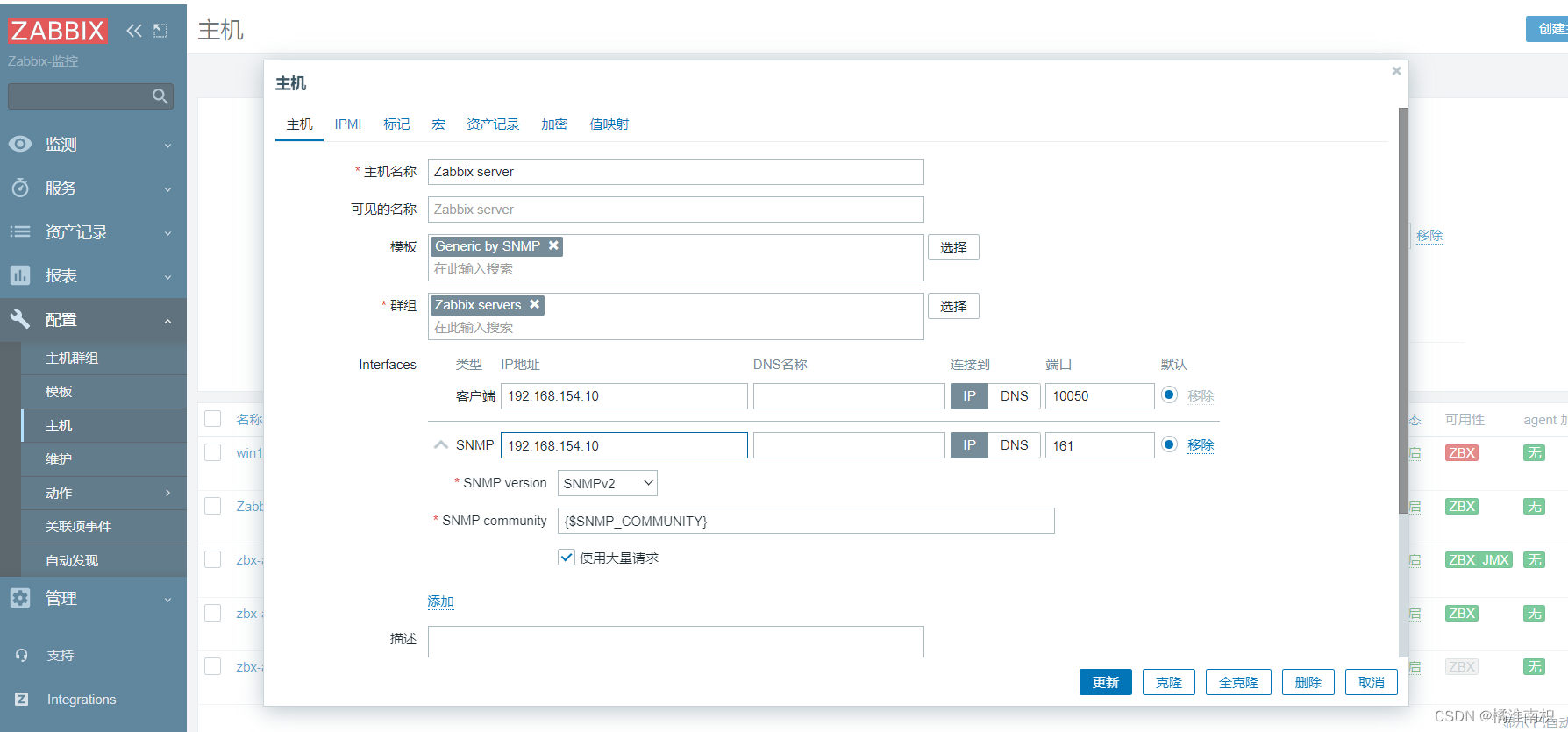Image resolution: width=1568 pixels, height=732 pixels.
Task: Open 主机群组 in sidebar
Action: [72, 358]
